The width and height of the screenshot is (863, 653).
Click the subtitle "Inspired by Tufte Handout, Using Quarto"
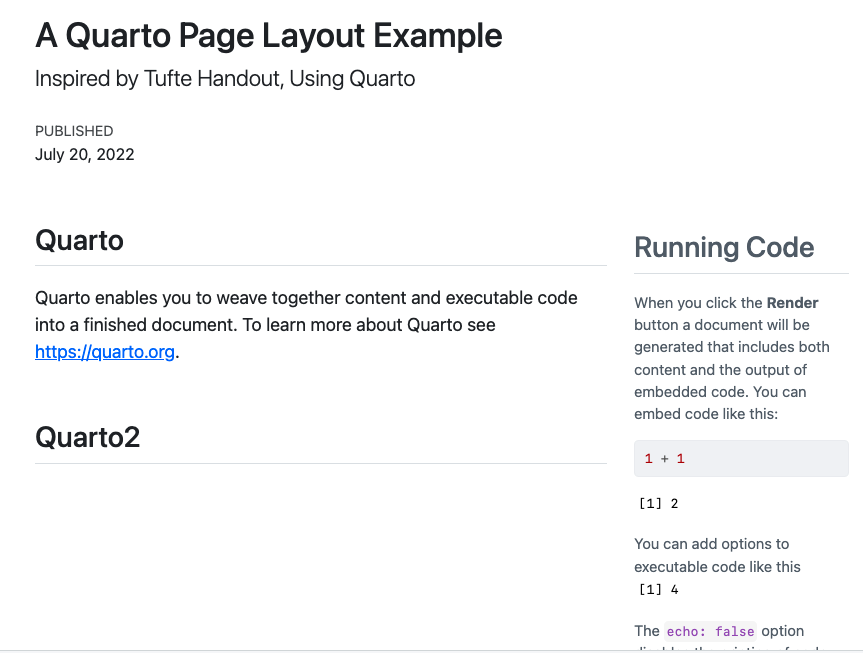224,79
